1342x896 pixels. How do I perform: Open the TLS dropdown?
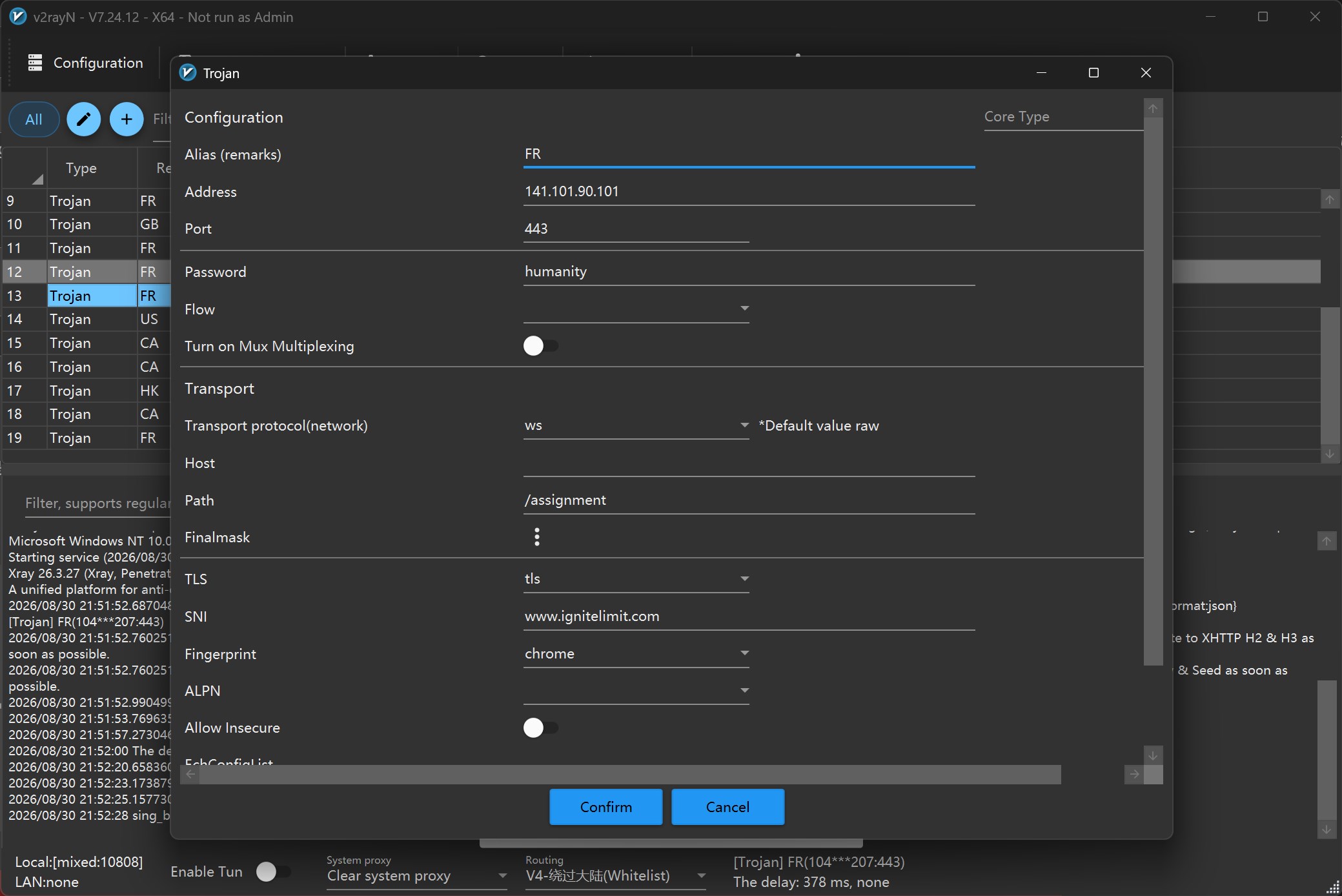click(636, 579)
